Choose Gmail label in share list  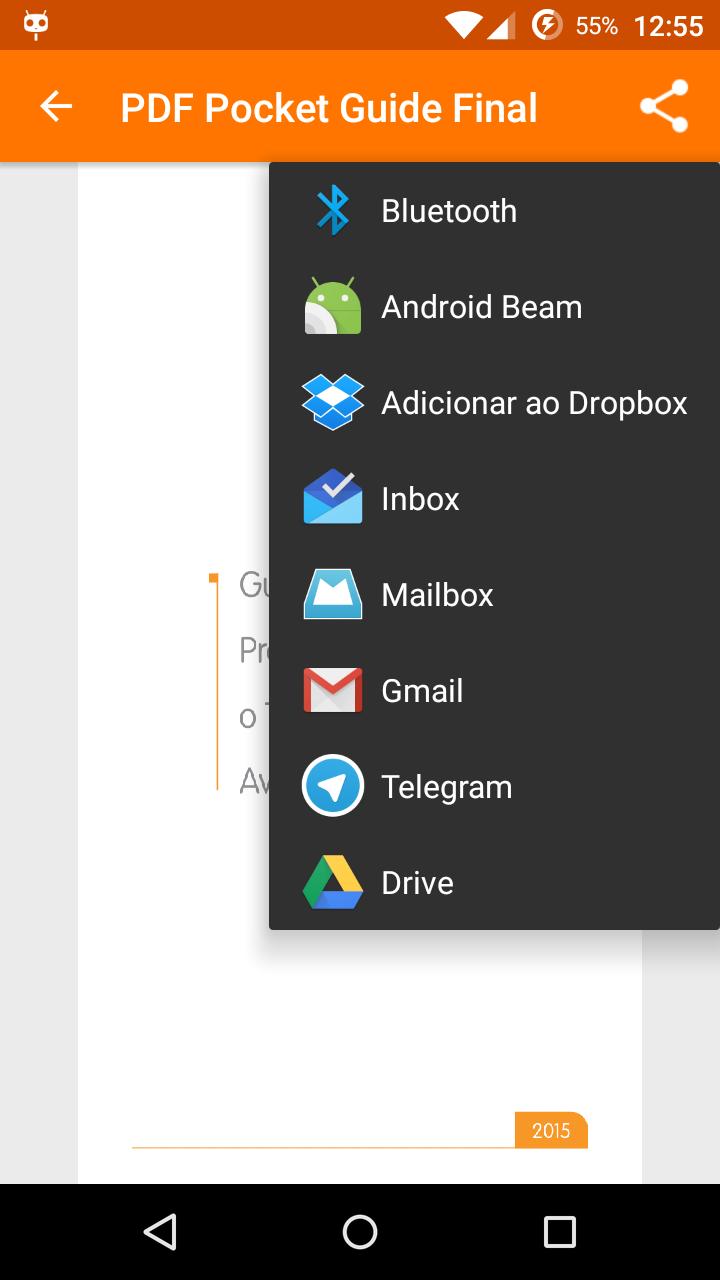point(422,691)
